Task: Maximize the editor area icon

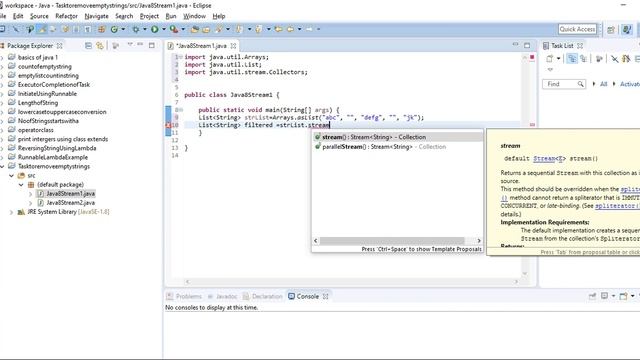Action: (x=527, y=45)
